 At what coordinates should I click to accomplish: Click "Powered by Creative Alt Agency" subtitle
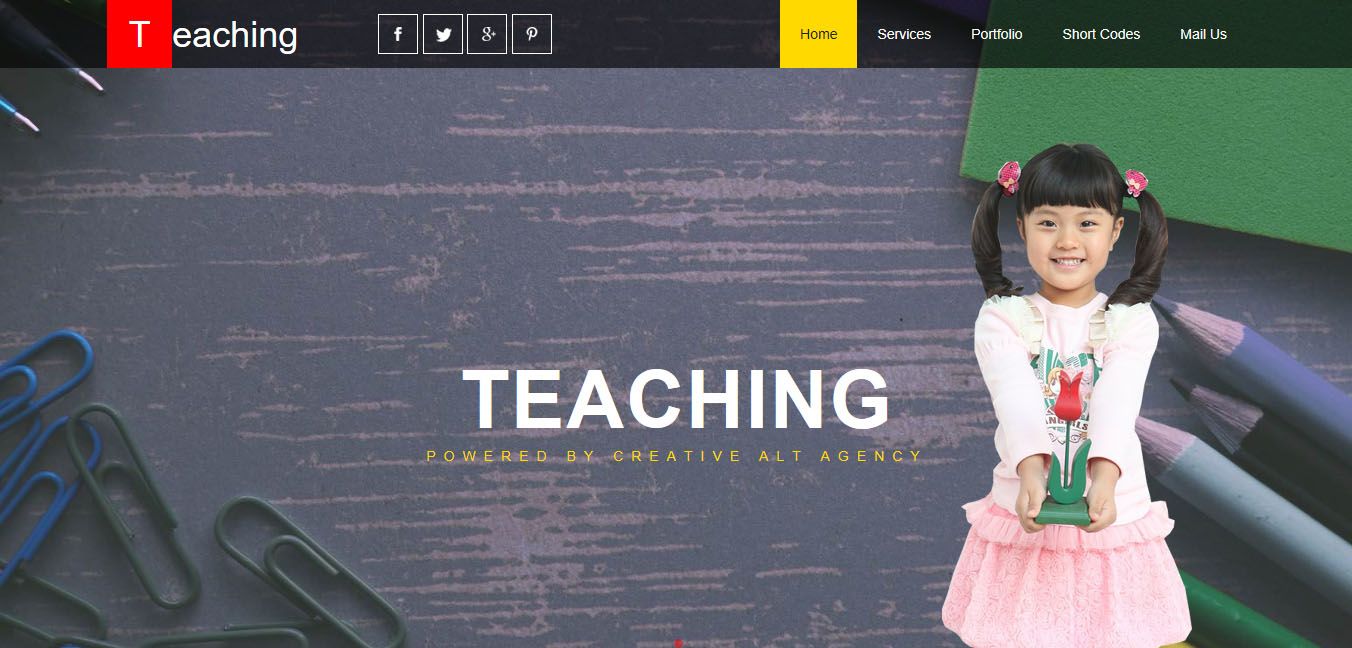pyautogui.click(x=675, y=456)
